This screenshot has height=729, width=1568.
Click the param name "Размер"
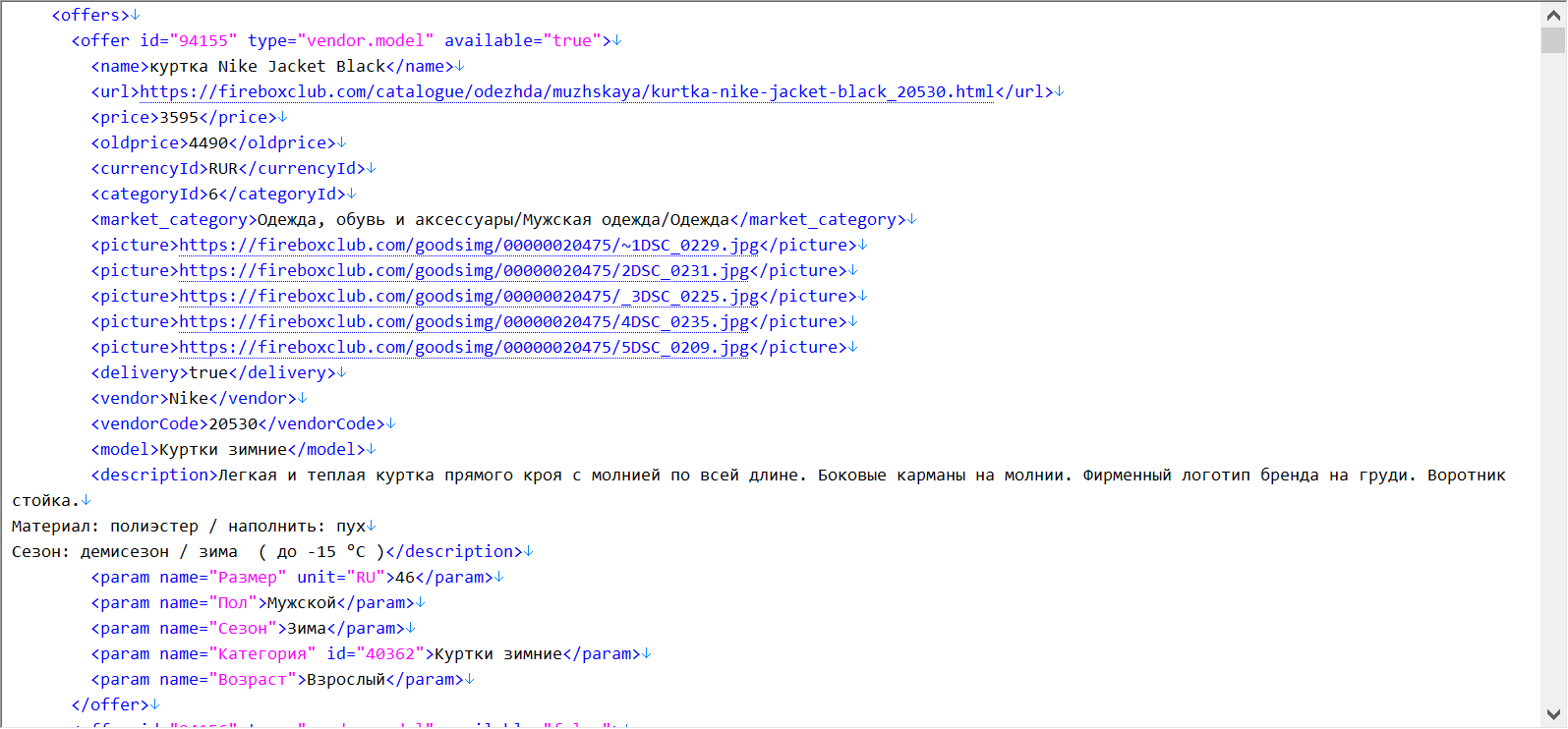pyautogui.click(x=248, y=577)
